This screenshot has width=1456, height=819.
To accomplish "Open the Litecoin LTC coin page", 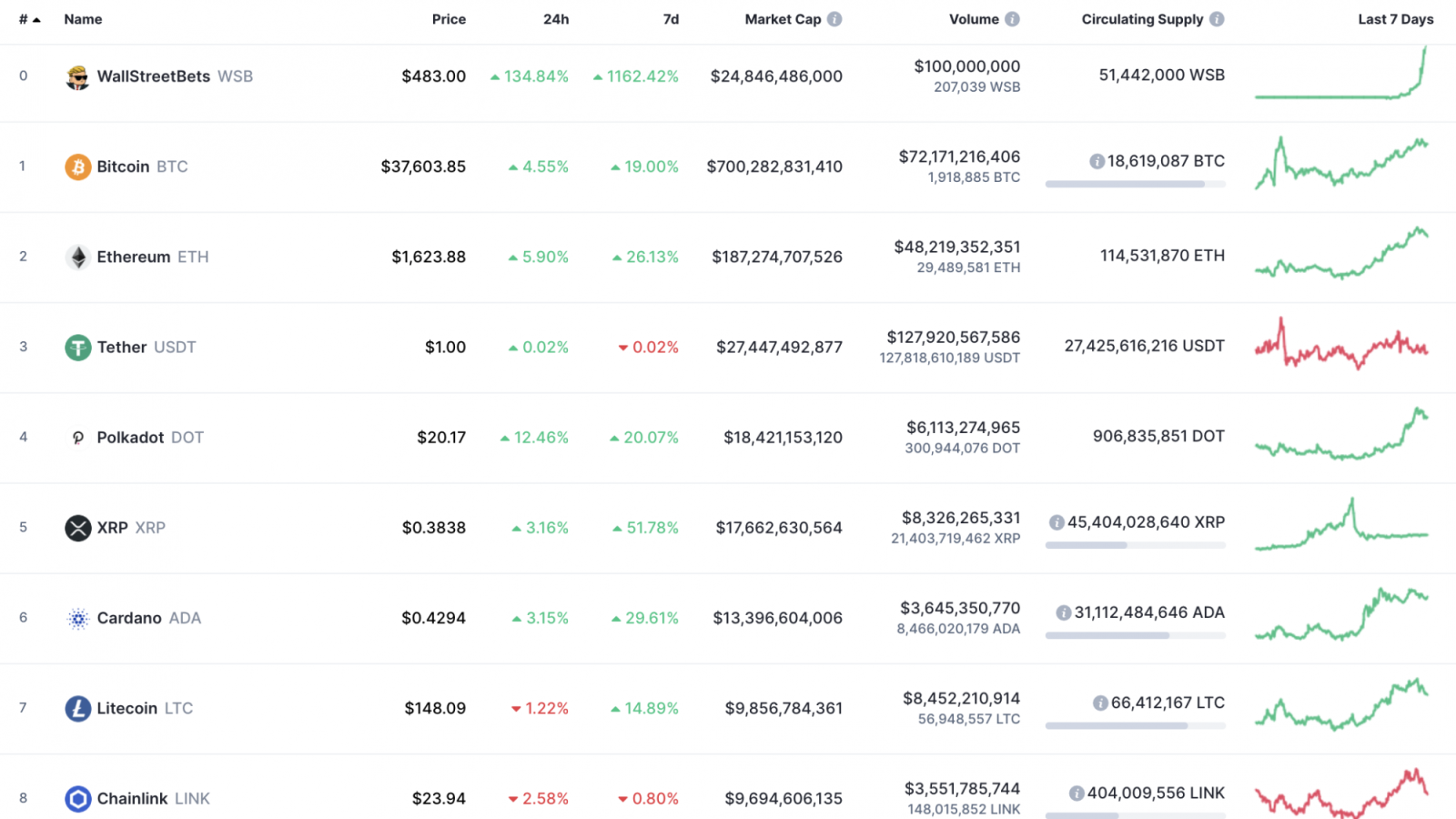I will [145, 708].
